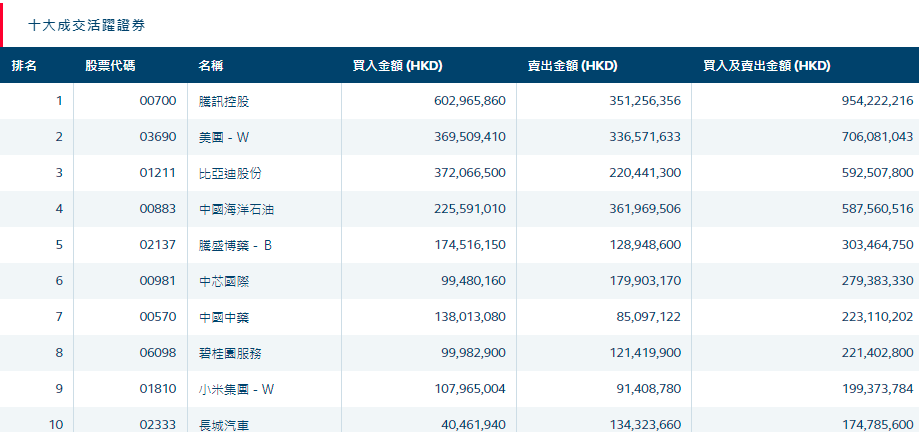Click the 十大成交活躍證券 section title
The width and height of the screenshot is (919, 432).
87,25
